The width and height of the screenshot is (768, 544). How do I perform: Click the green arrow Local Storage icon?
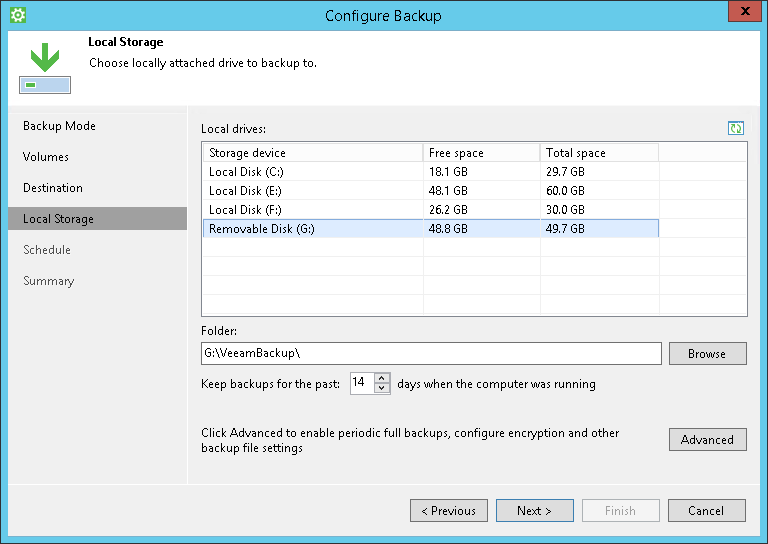[44, 68]
